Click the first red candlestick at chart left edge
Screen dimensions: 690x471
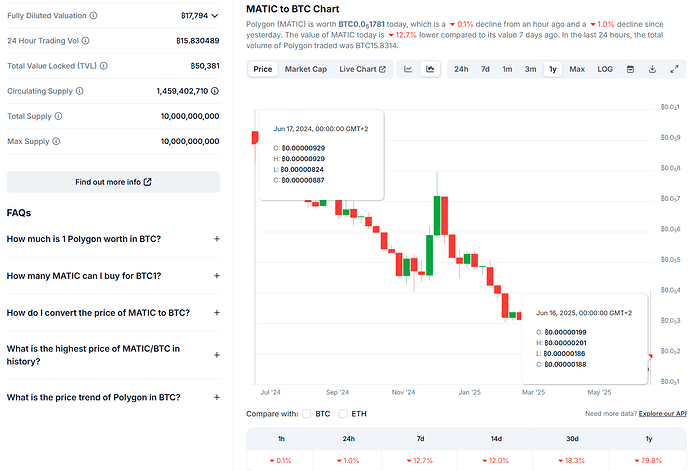[255, 137]
